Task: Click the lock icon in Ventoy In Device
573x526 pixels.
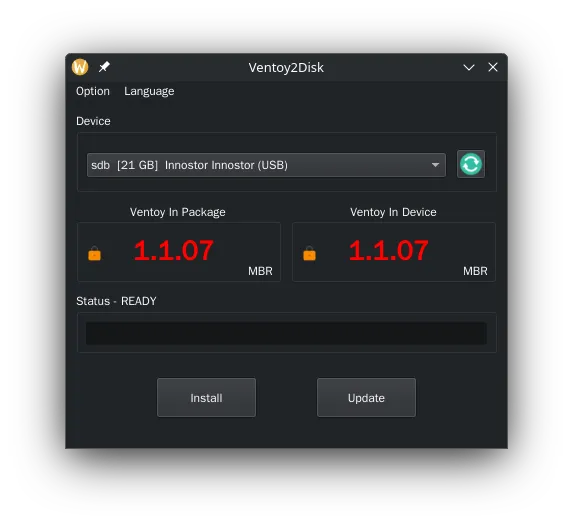Action: [309, 253]
